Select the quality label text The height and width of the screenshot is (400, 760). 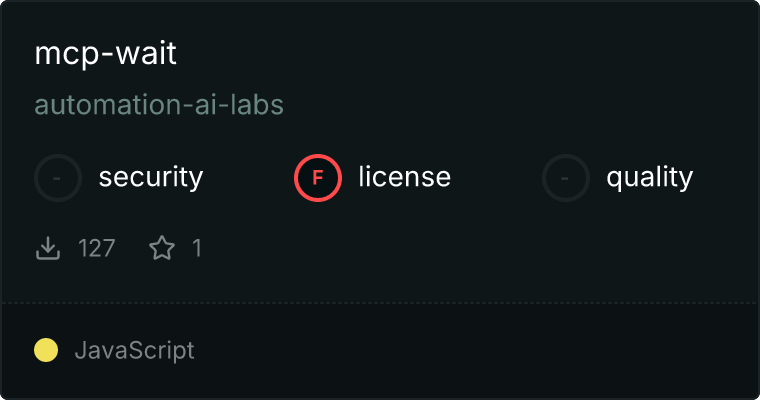tap(649, 177)
